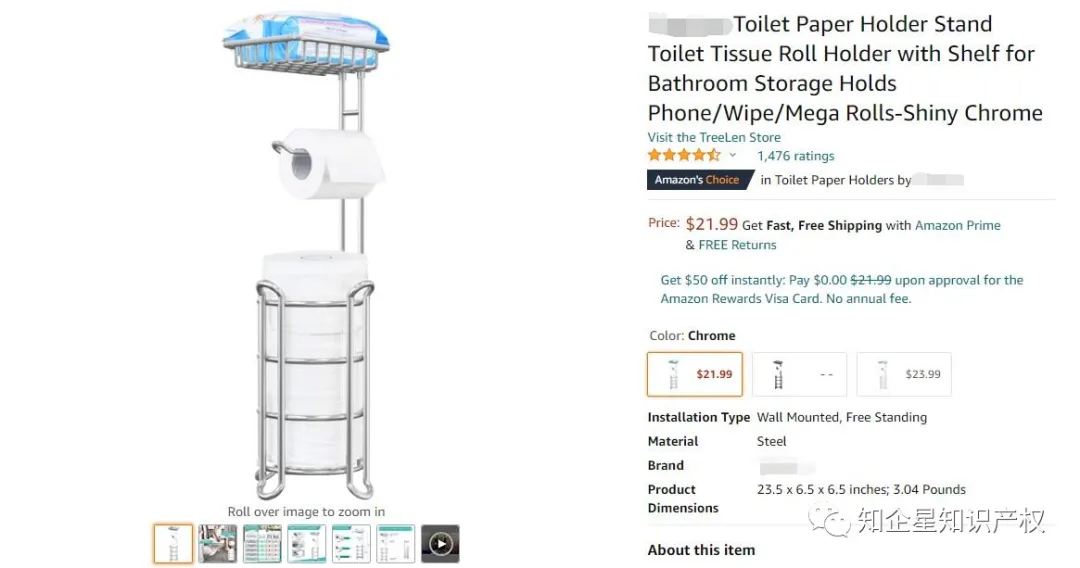Click the star rating icons
The image size is (1080, 568).
(x=684, y=156)
